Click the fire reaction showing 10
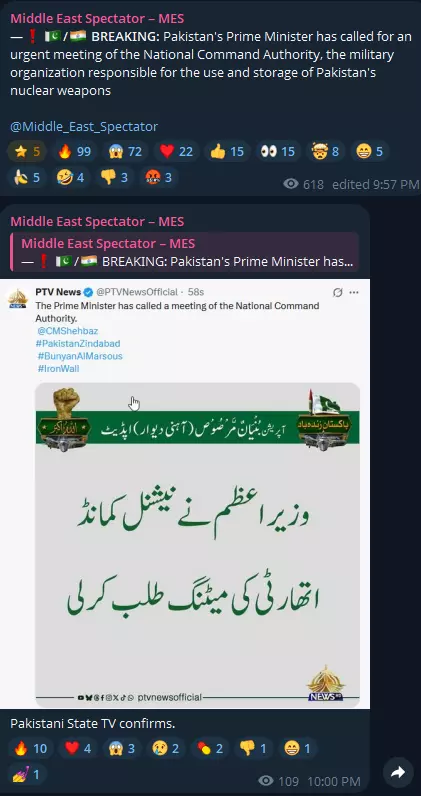421x796 pixels. pos(30,748)
